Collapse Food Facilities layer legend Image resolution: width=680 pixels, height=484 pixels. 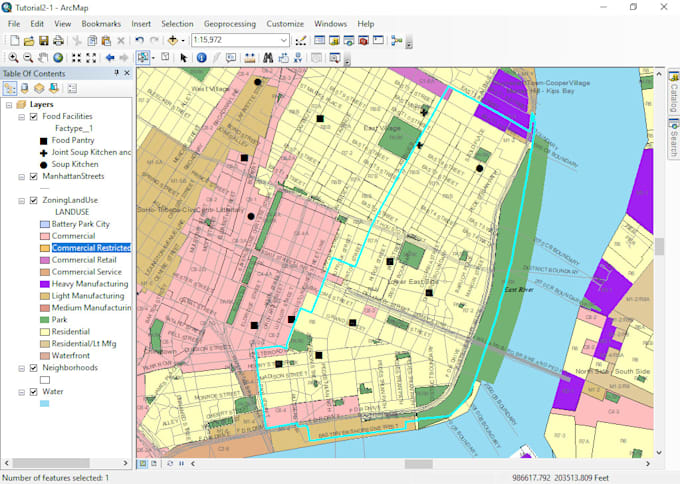click(21, 117)
